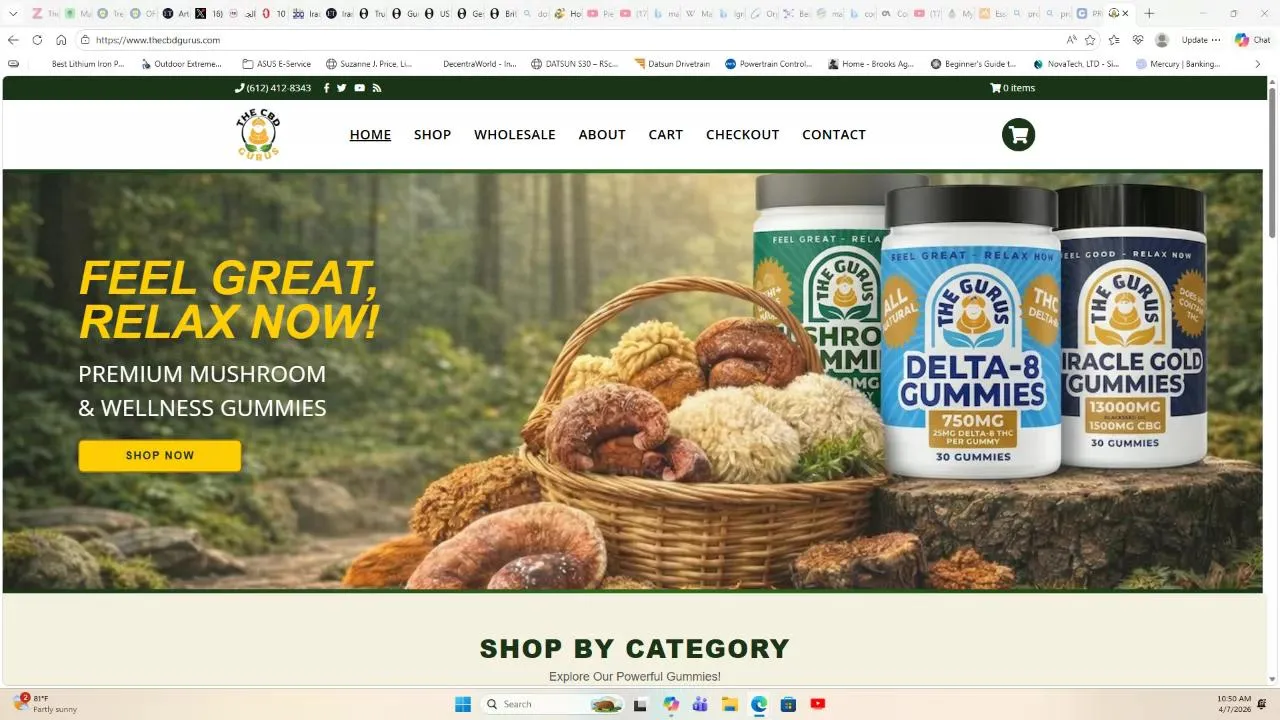The width and height of the screenshot is (1280, 720).
Task: Open the RSS feed icon
Action: [x=377, y=88]
